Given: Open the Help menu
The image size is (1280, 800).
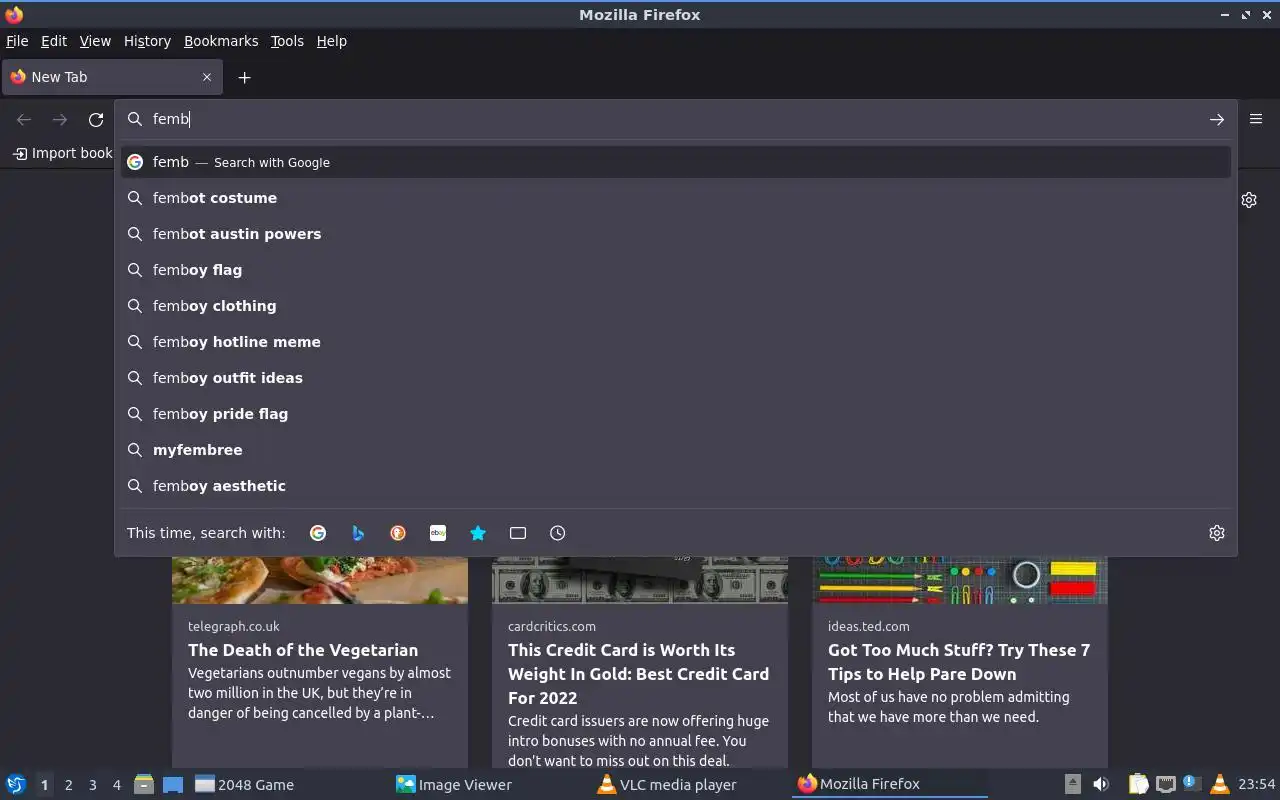Looking at the screenshot, I should click(x=331, y=41).
